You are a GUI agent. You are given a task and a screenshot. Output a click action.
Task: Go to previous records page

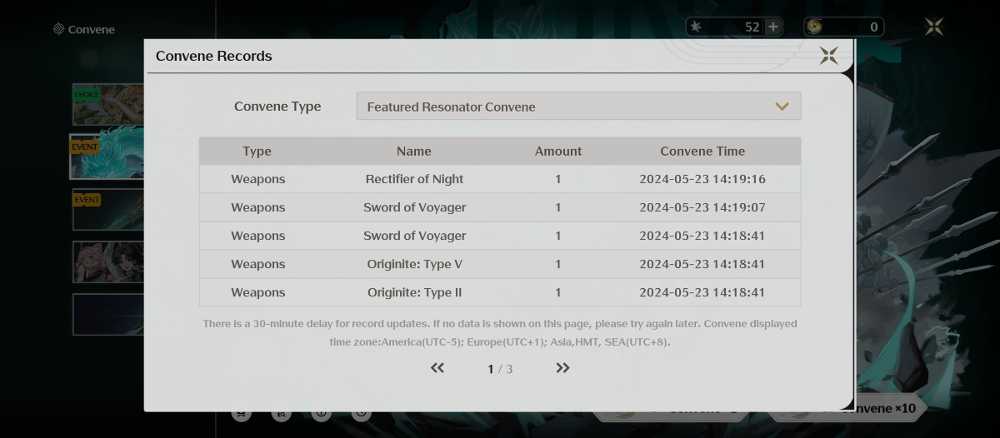tap(437, 368)
